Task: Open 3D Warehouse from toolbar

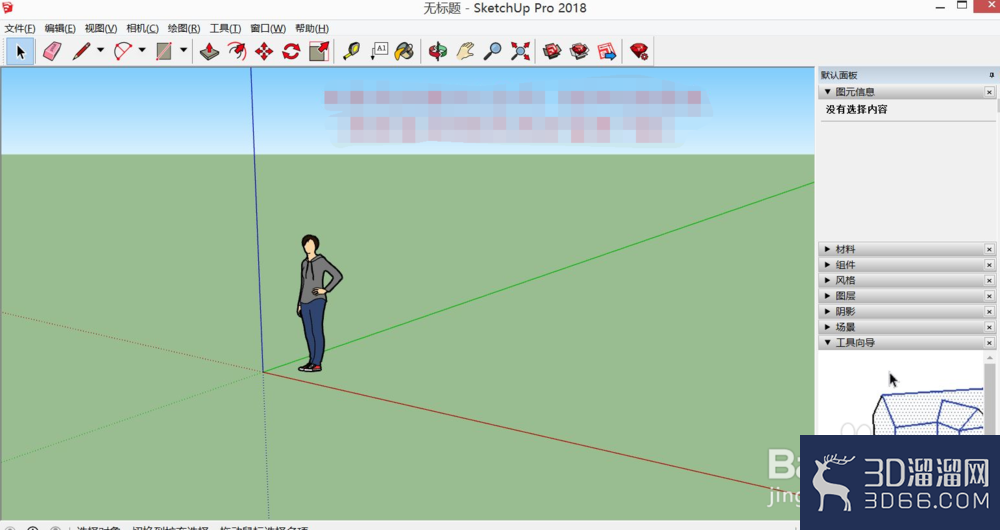Action: [x=552, y=51]
